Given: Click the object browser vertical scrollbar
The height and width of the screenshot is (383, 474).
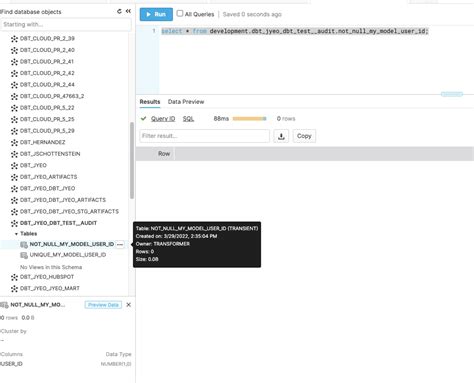Looking at the screenshot, I should coord(132,160).
